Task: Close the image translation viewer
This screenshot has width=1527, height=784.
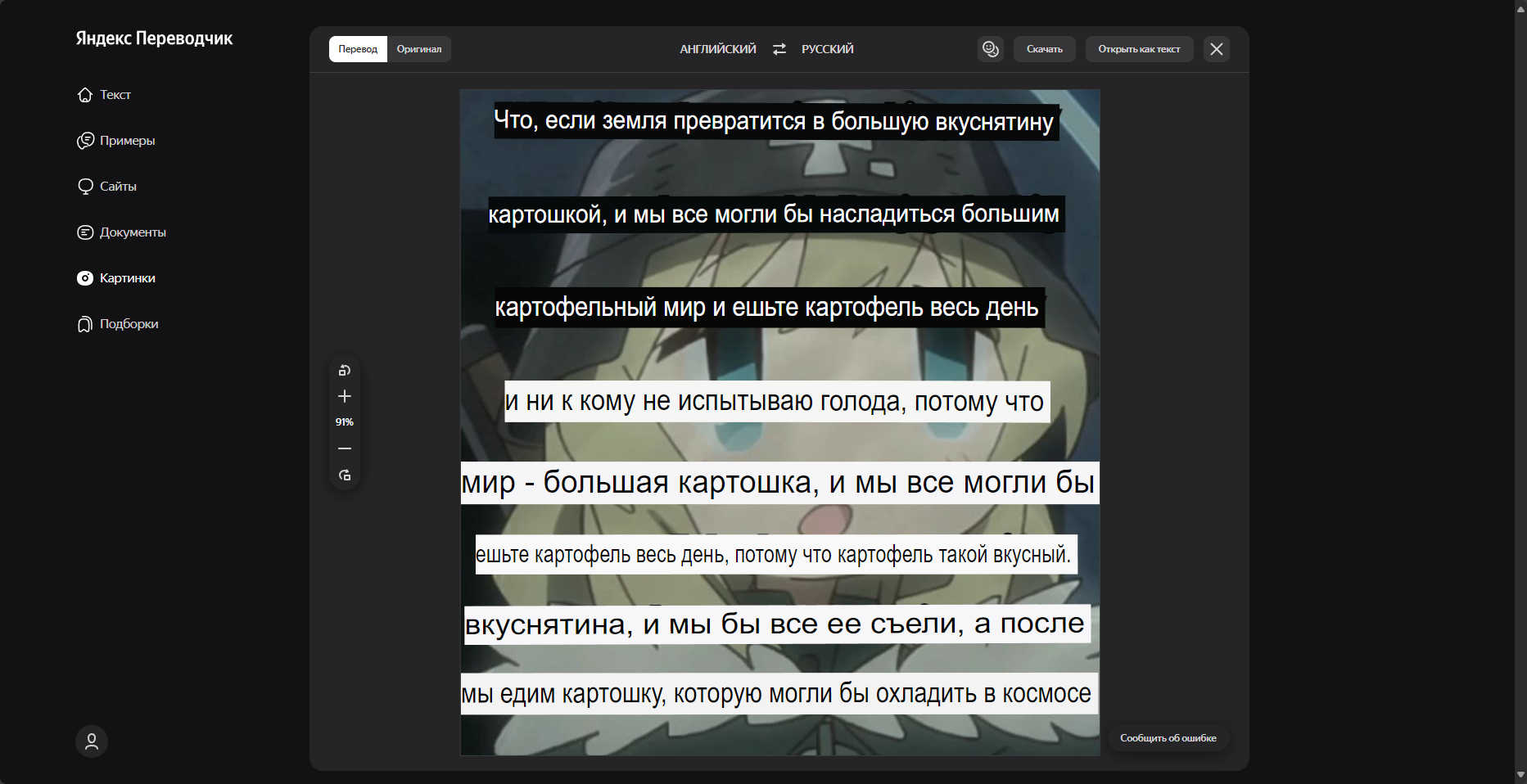Action: [1217, 49]
